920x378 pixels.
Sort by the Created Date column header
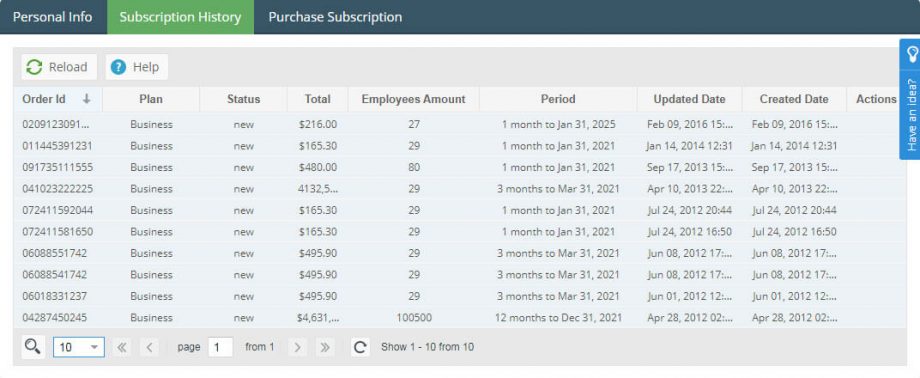[x=794, y=99]
